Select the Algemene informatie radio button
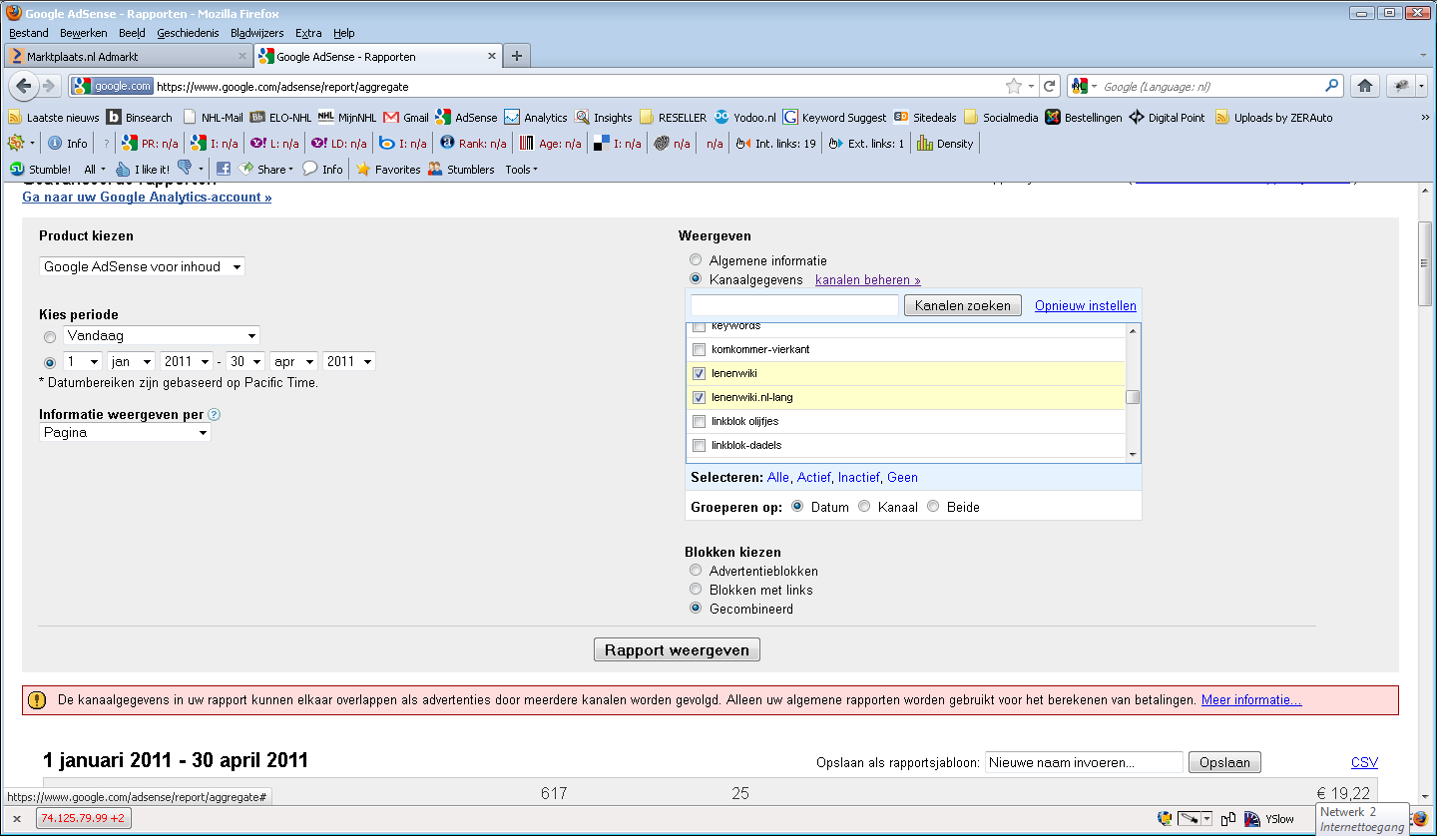Screen dimensions: 1437x840 tap(696, 259)
